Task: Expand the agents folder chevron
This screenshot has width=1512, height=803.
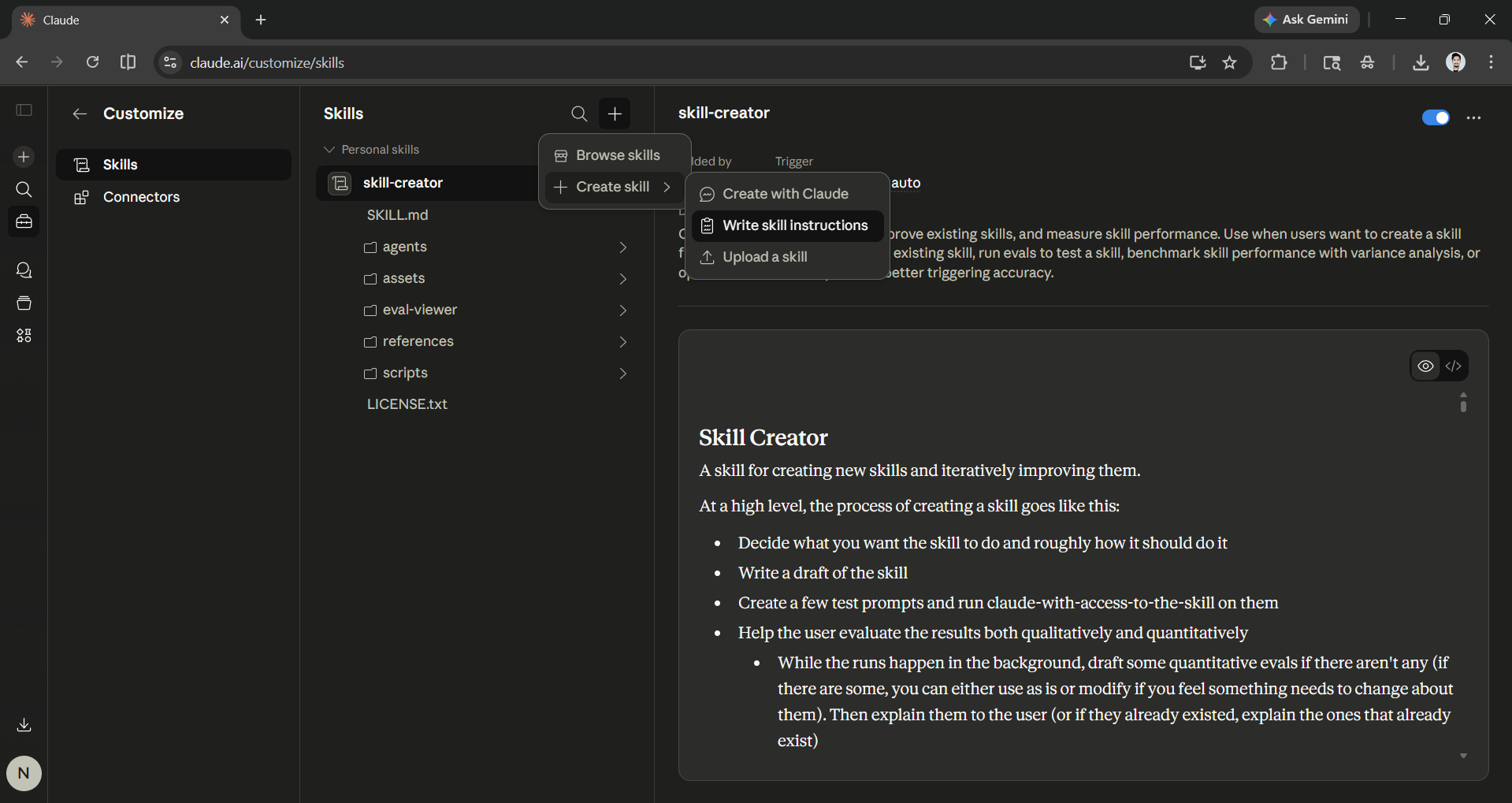Action: pyautogui.click(x=622, y=247)
